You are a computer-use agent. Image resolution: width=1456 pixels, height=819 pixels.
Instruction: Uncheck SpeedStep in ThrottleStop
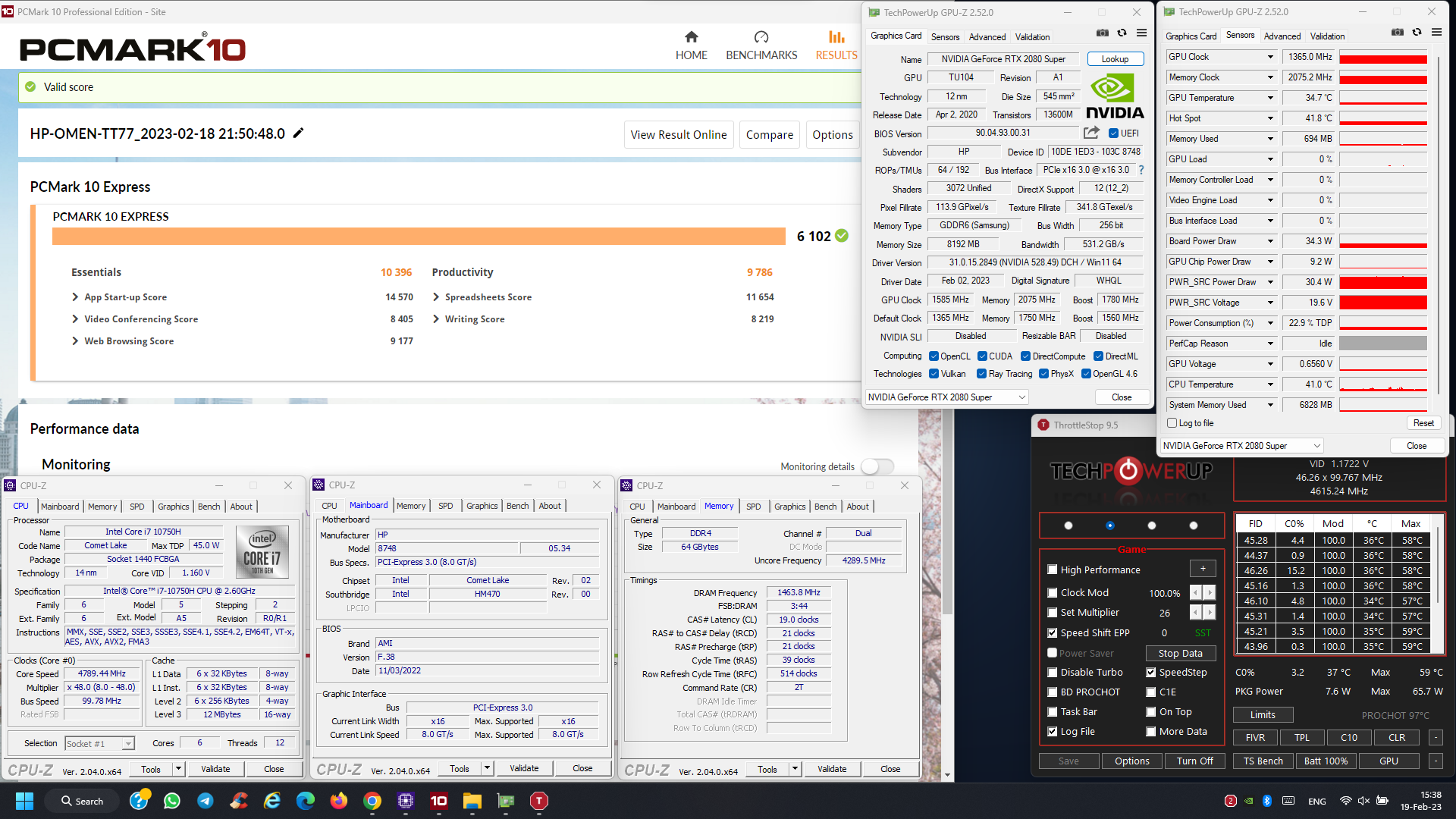click(x=1150, y=672)
